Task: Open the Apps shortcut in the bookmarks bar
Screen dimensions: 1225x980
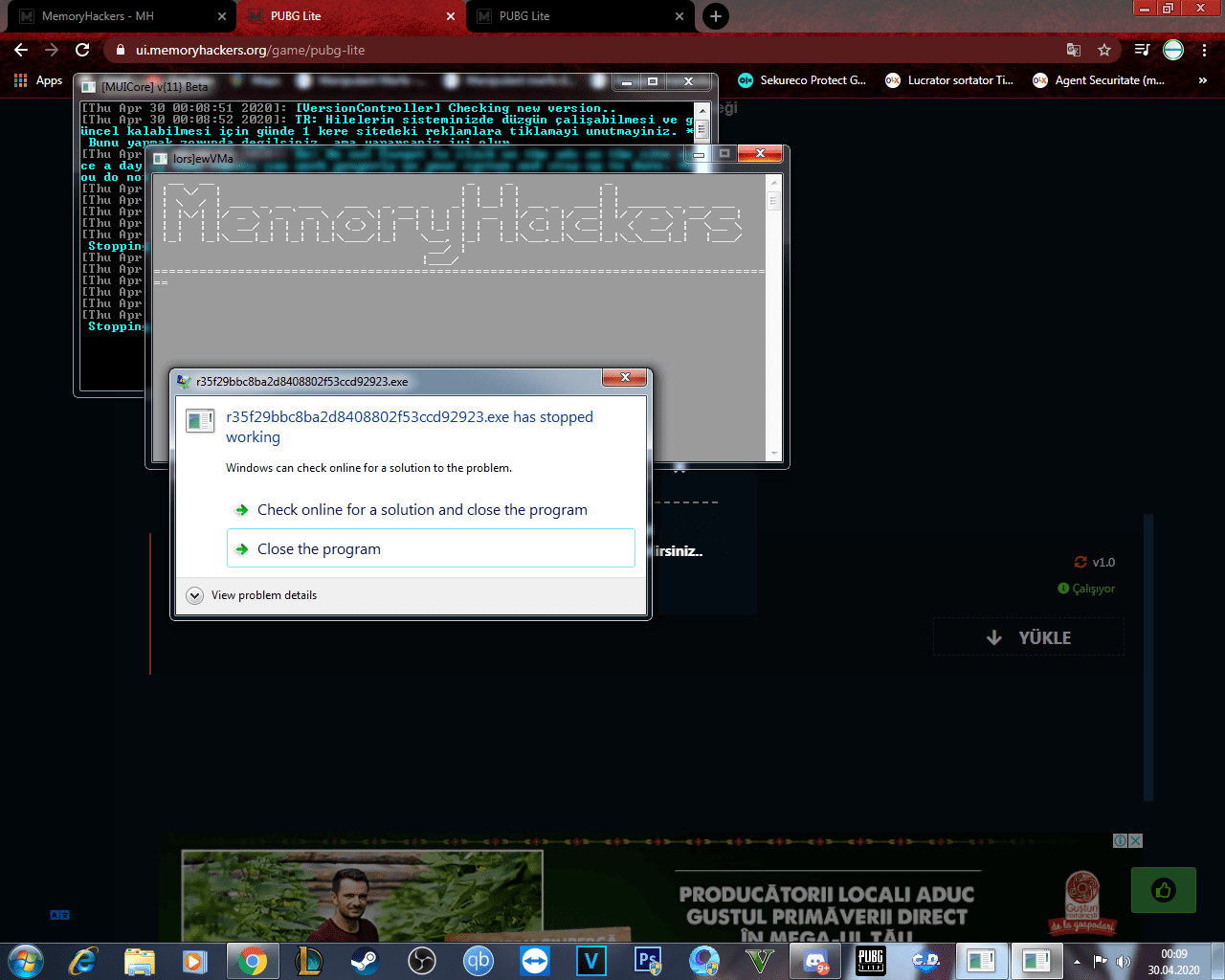Action: pyautogui.click(x=38, y=80)
